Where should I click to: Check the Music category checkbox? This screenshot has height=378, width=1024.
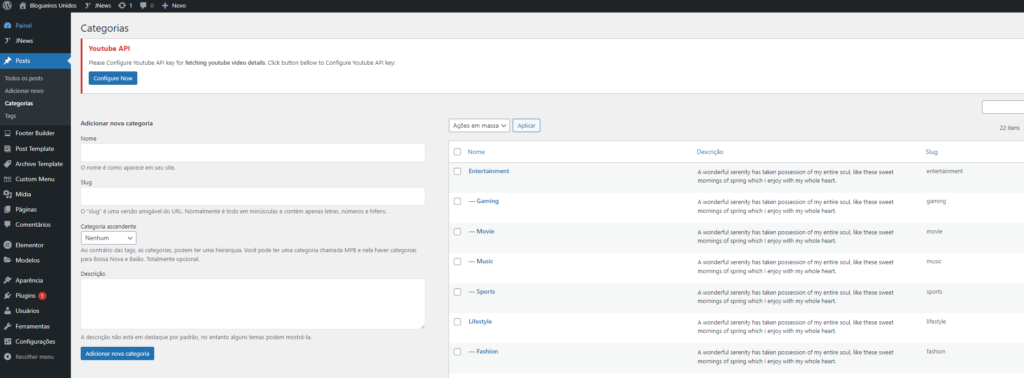click(457, 261)
